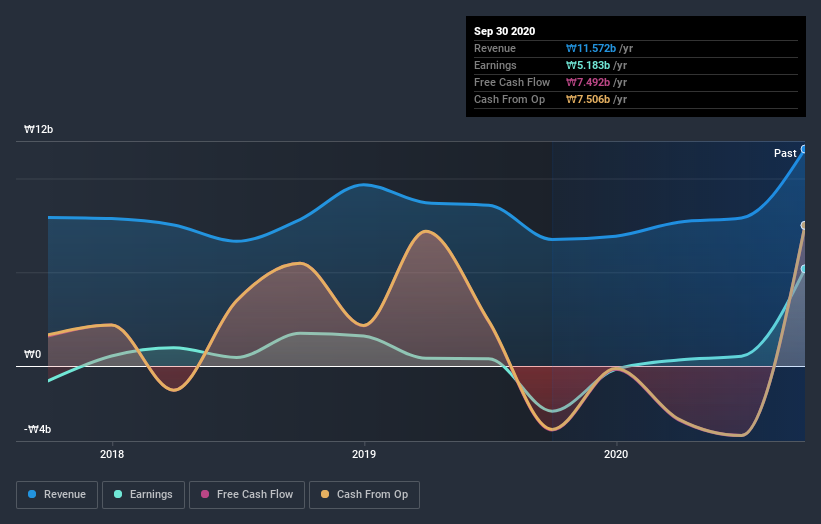Click the Past label in the chart
Screen dimensions: 821x524
tap(785, 153)
